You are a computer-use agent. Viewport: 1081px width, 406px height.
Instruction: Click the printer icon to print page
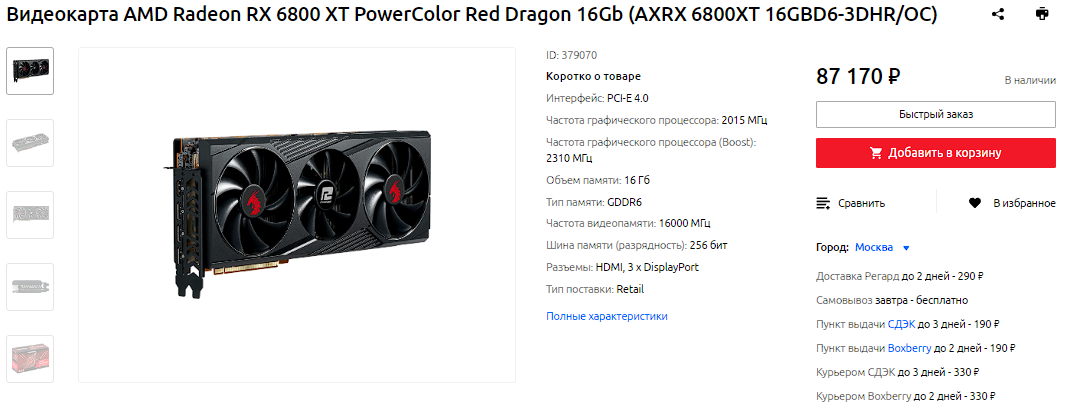pyautogui.click(x=1042, y=14)
